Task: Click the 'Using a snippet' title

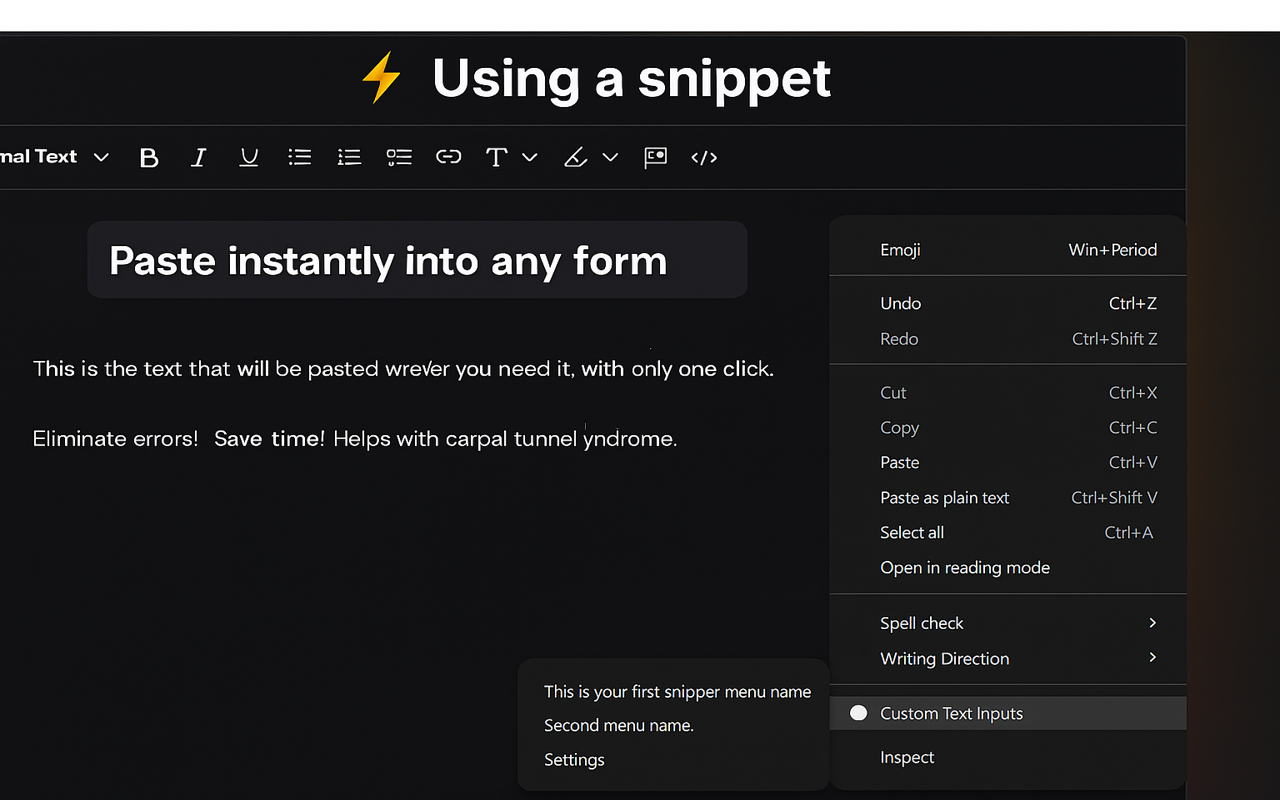Action: [631, 78]
